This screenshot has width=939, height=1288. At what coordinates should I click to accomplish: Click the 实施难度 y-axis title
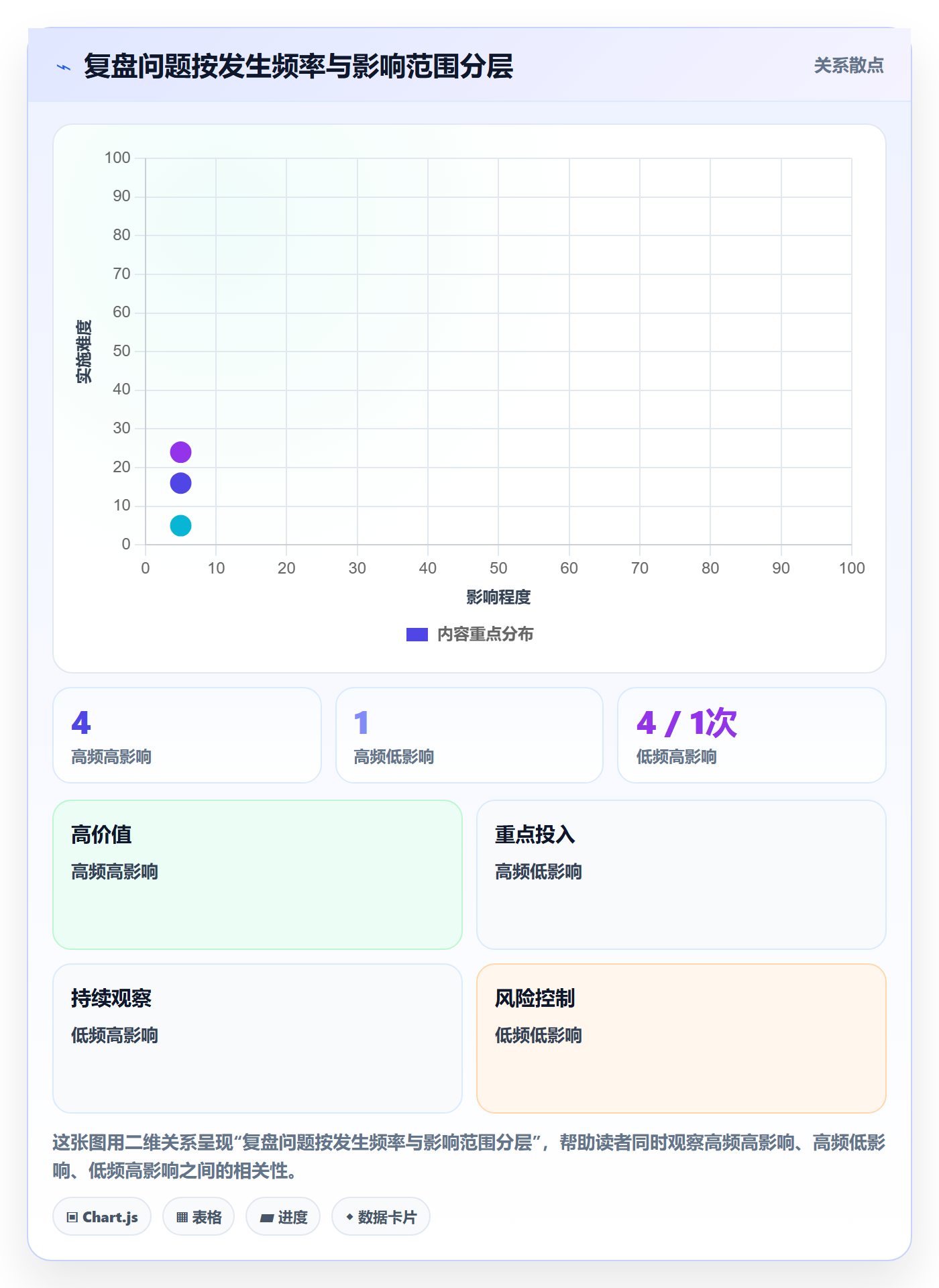pyautogui.click(x=84, y=352)
